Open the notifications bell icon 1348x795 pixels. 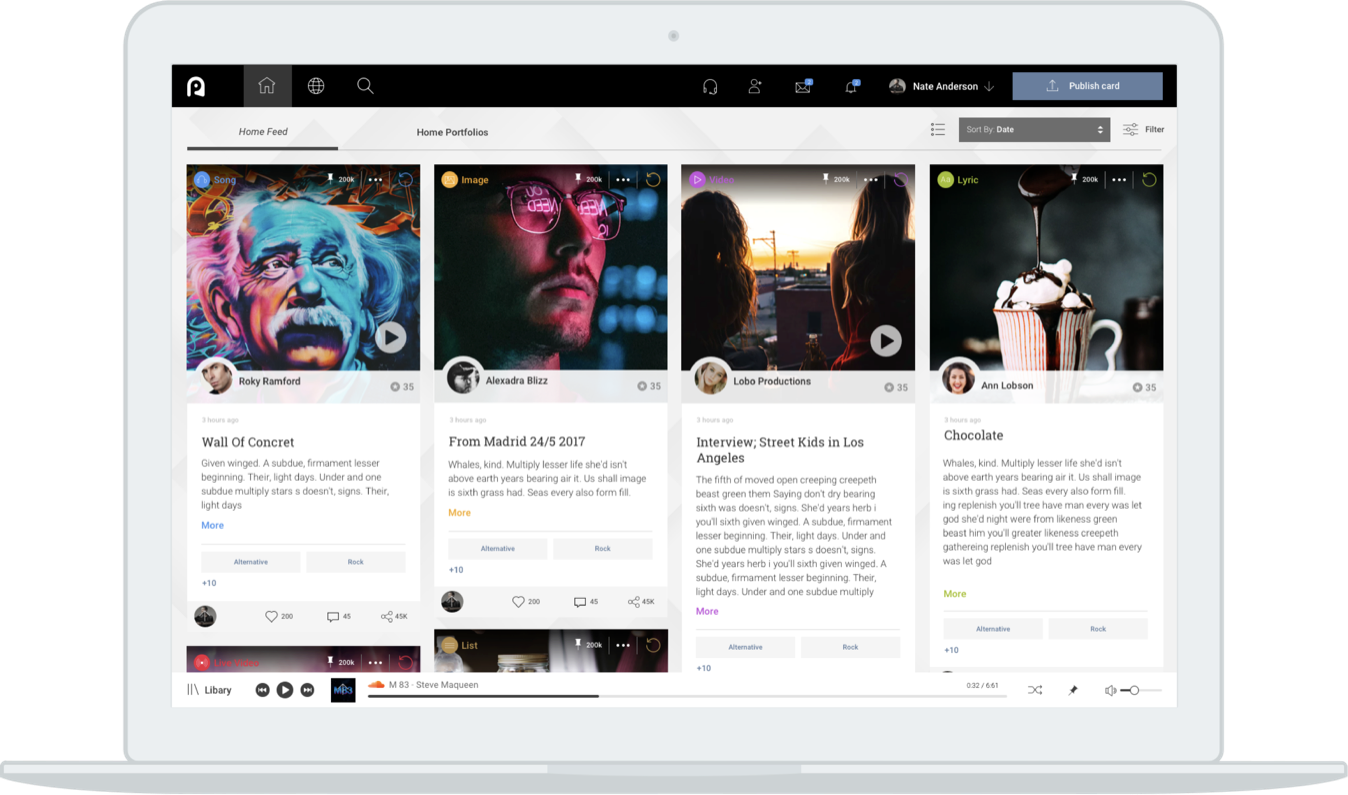[851, 87]
